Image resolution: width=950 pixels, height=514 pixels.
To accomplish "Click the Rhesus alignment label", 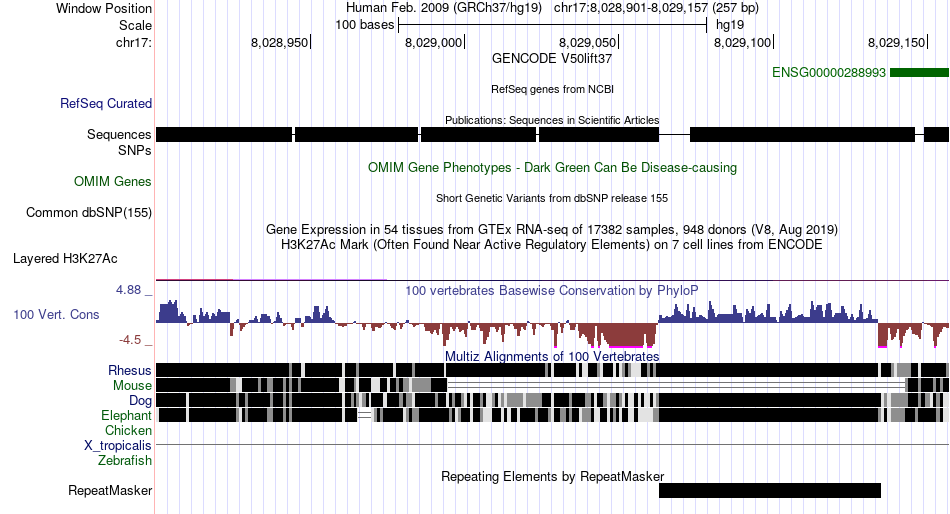I will click(130, 370).
